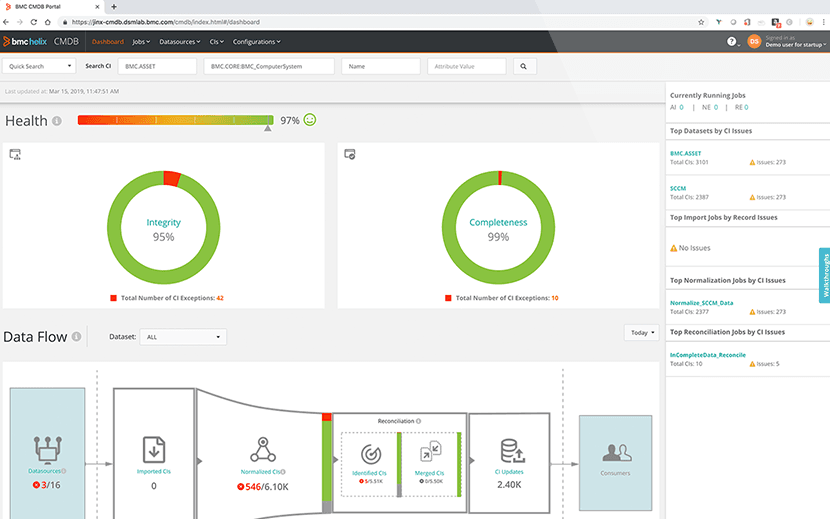This screenshot has height=519, width=830.
Task: Open the Quick Search dropdown
Action: coord(39,66)
